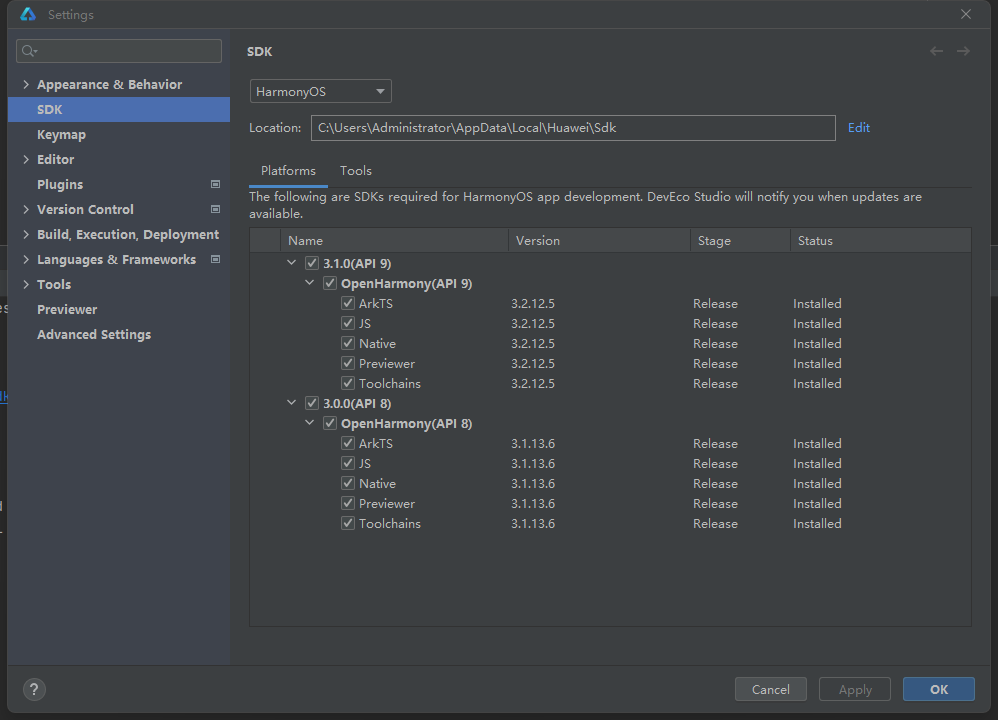Click the project-level icon beside Plugins

click(x=215, y=184)
